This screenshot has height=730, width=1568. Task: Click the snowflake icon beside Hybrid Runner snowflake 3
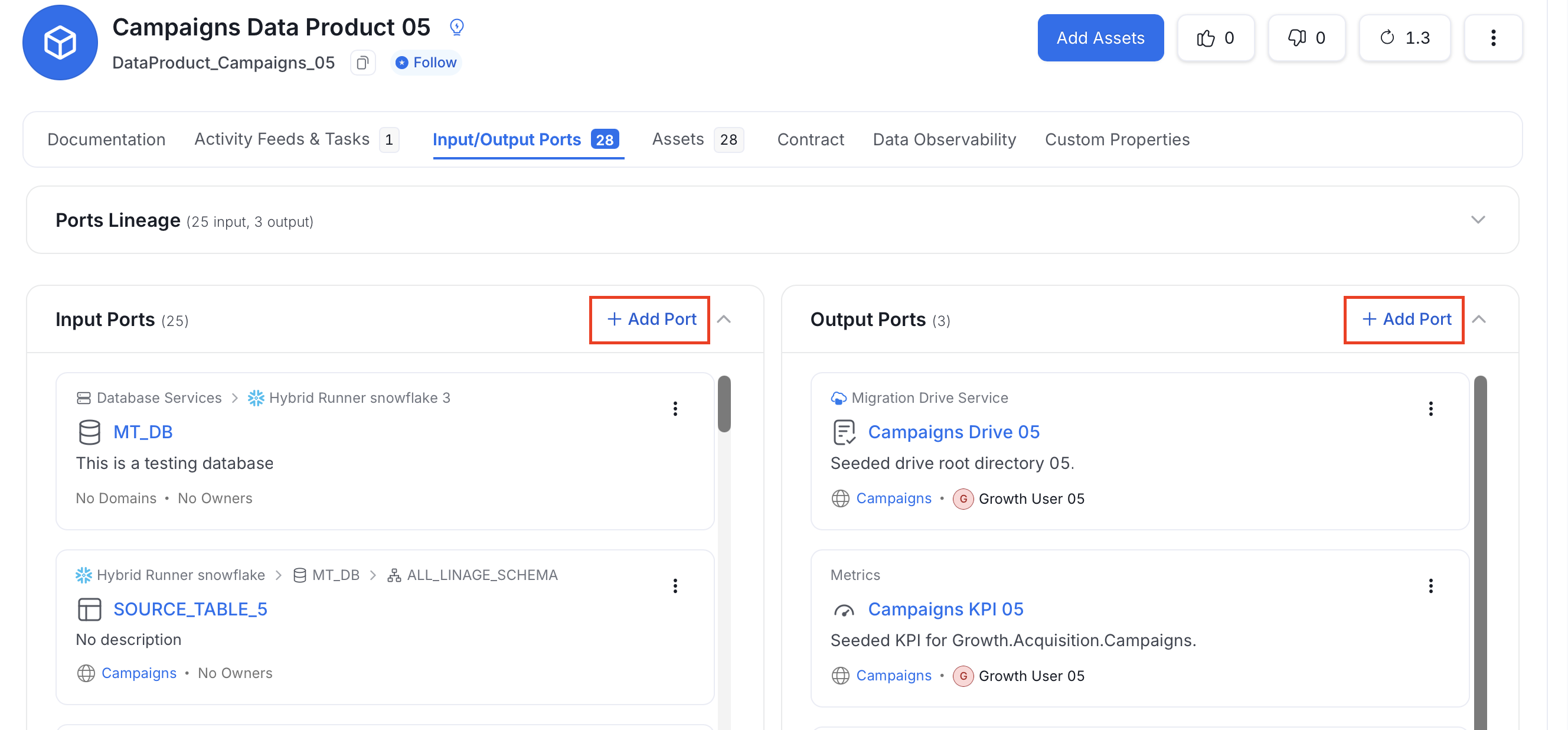coord(256,397)
